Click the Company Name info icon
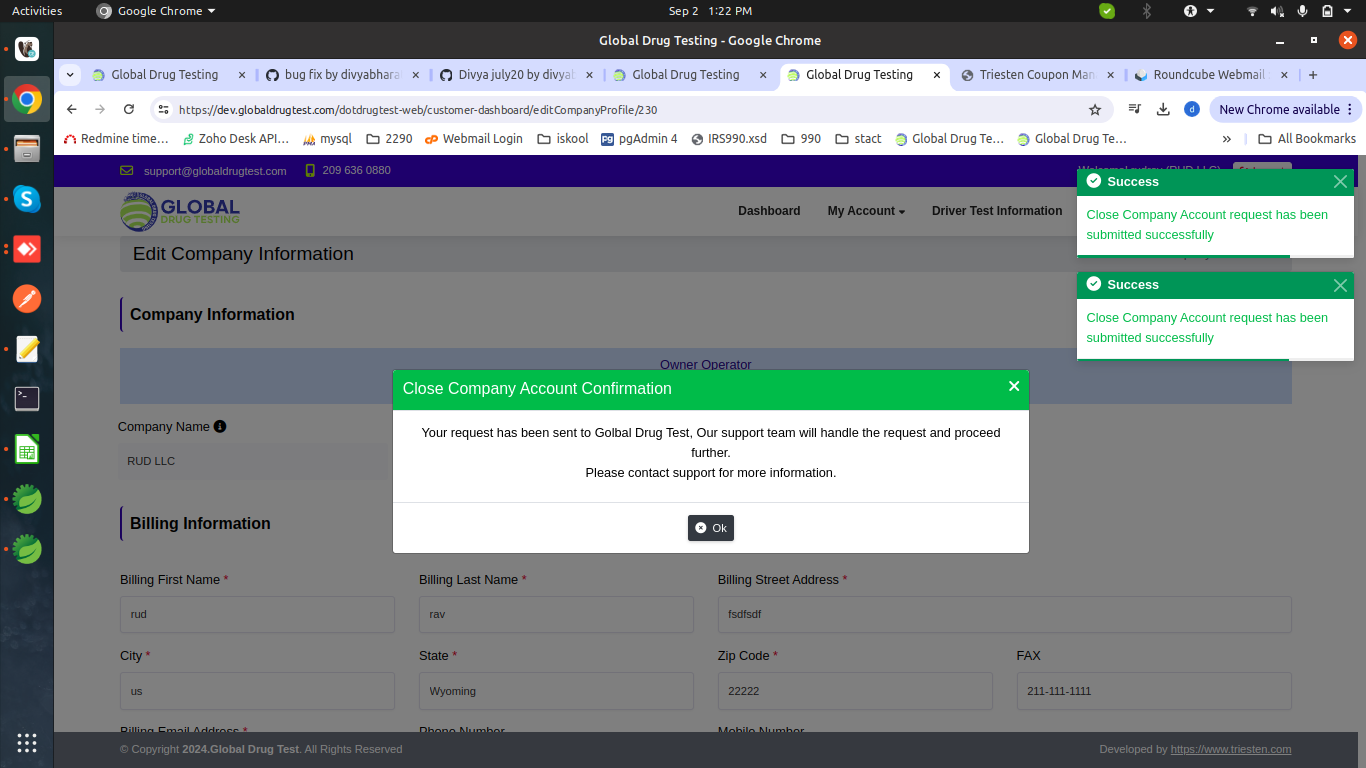Screen dimensions: 1366x768 [220, 426]
